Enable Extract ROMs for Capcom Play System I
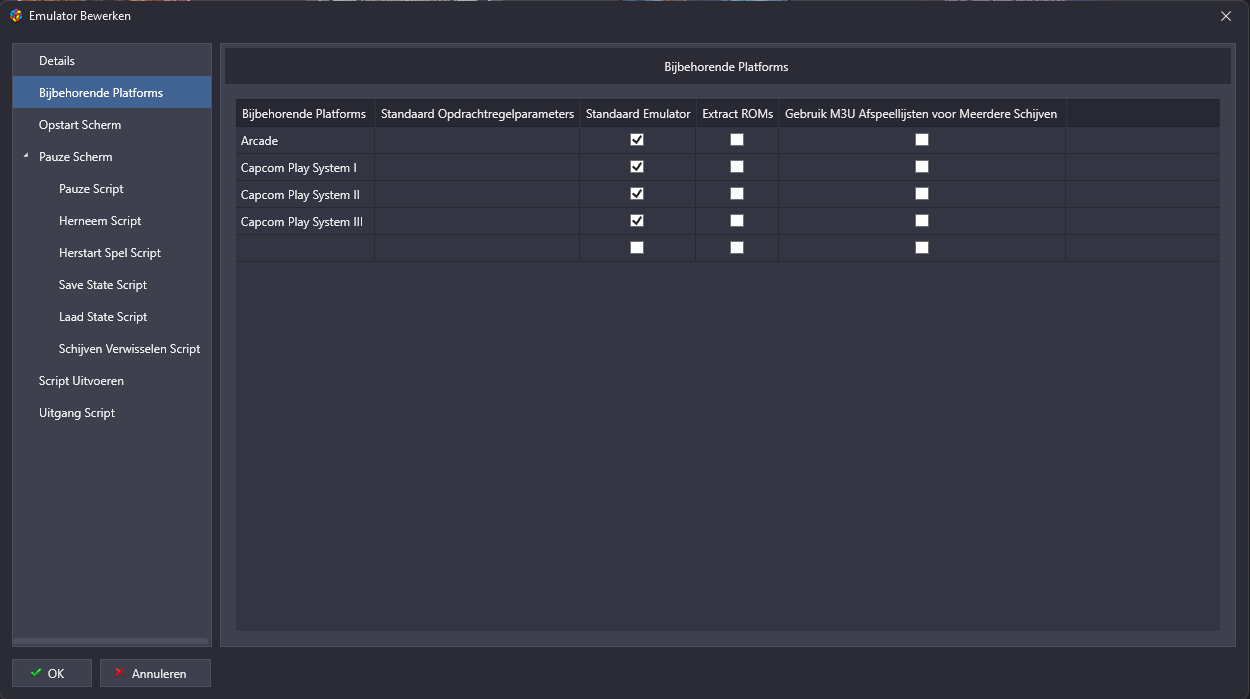Screen dimensions: 1250x699 tap(737, 167)
